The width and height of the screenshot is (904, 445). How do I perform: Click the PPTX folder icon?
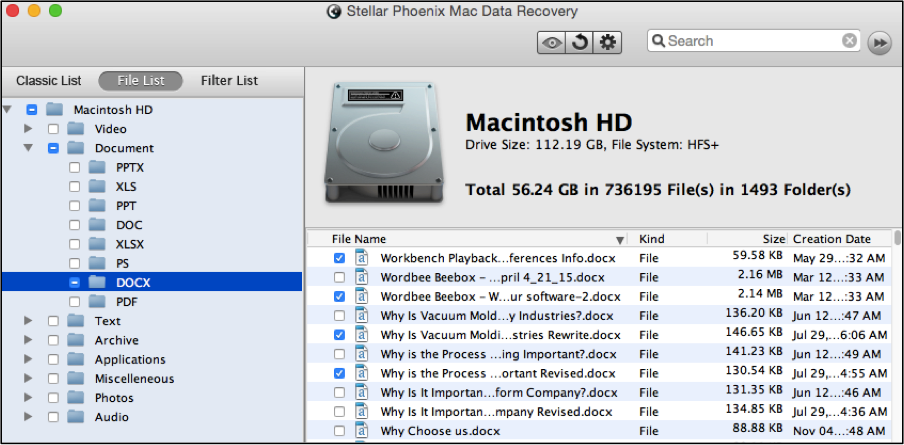(97, 167)
